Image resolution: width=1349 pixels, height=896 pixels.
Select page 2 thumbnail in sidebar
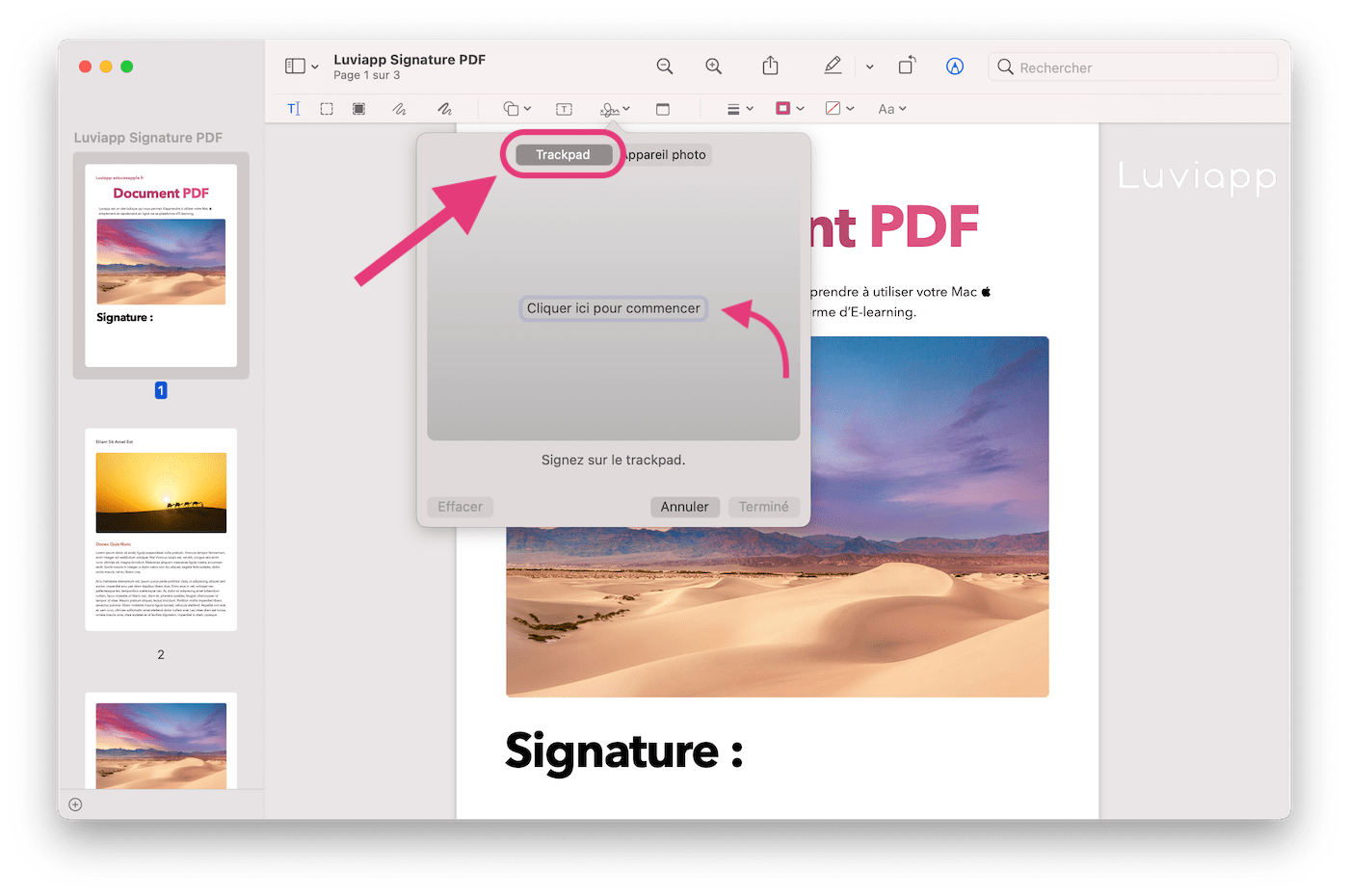(x=161, y=530)
